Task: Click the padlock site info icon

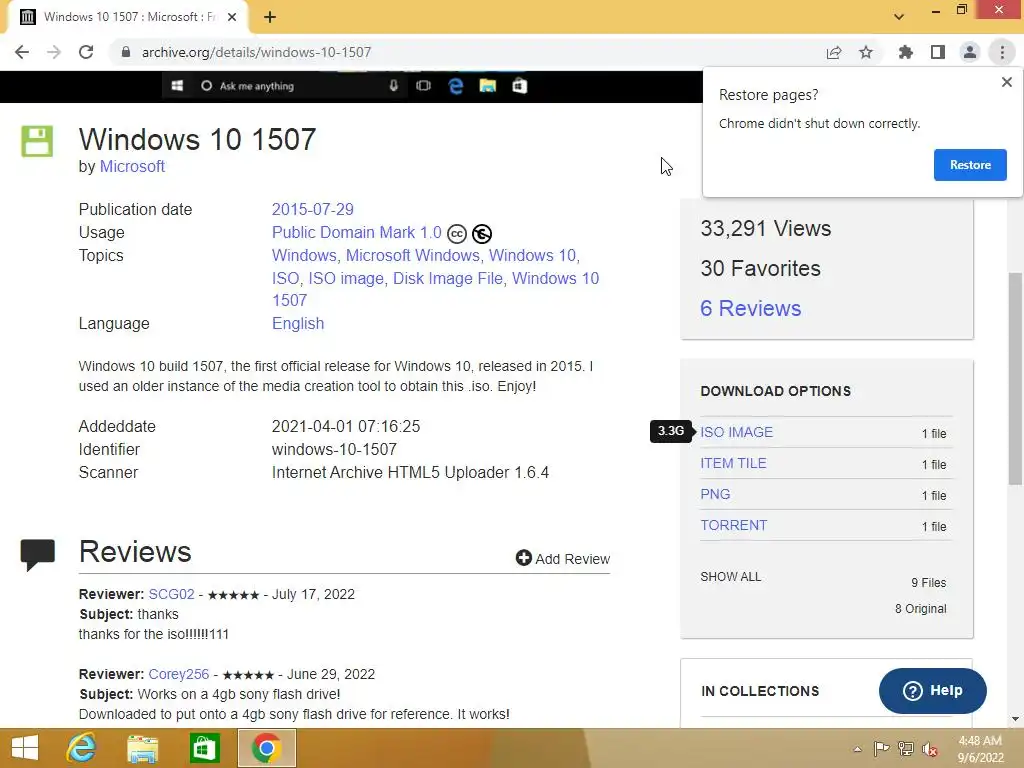Action: pyautogui.click(x=126, y=52)
